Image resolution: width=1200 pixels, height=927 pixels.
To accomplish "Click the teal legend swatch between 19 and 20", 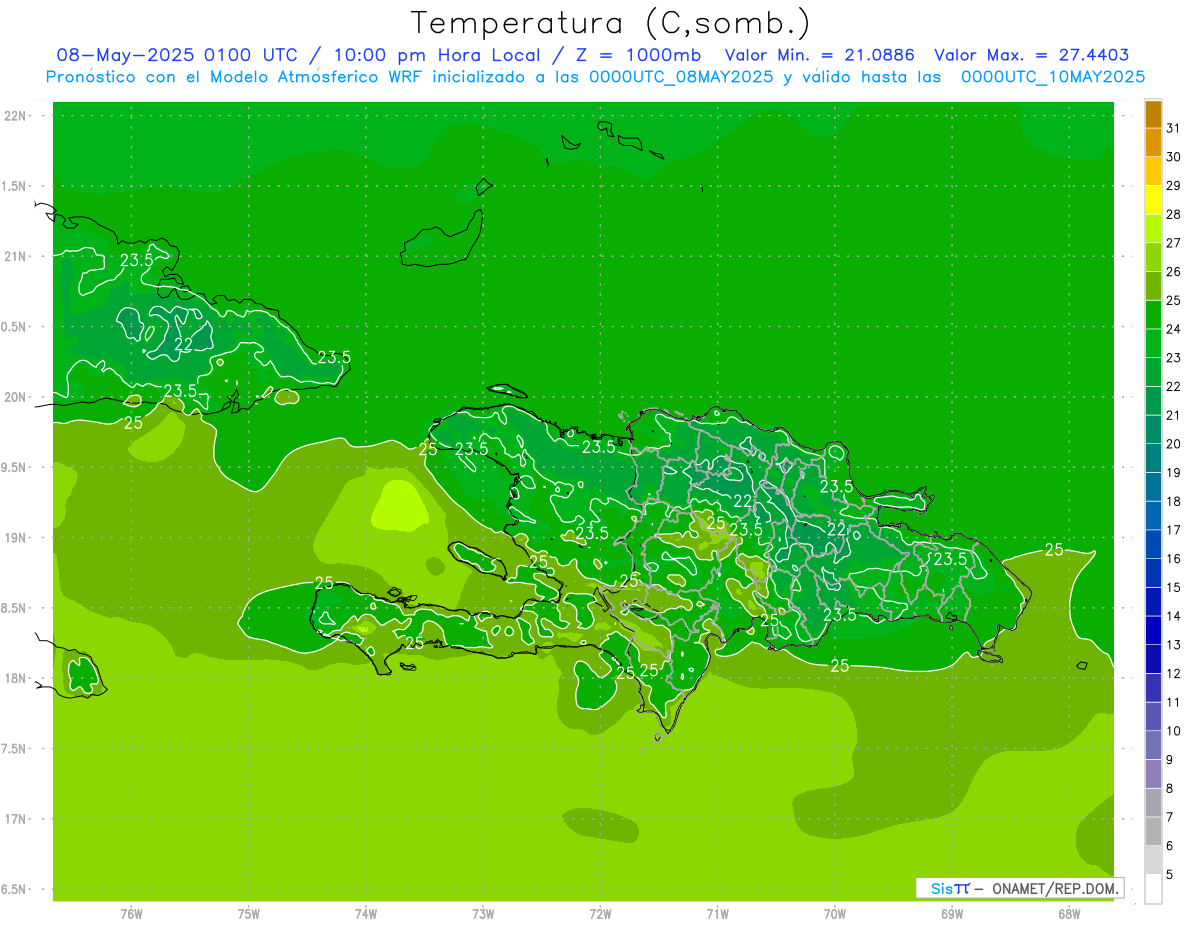I will click(x=1153, y=458).
